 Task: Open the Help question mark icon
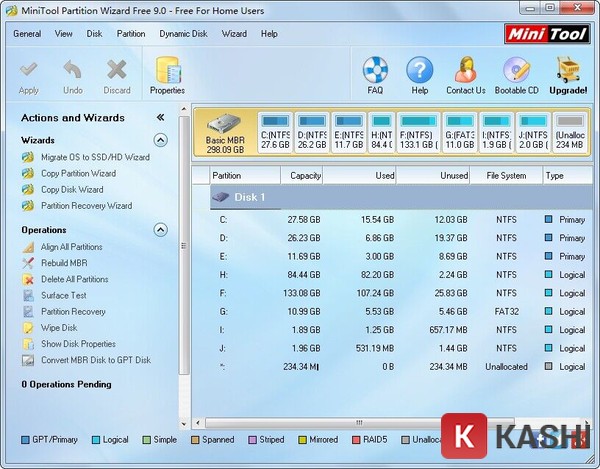click(x=419, y=70)
